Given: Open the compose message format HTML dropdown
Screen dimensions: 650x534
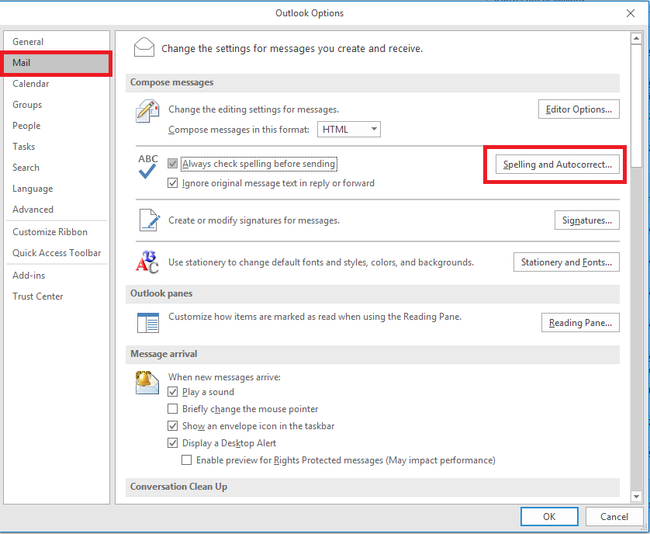Looking at the screenshot, I should (349, 129).
